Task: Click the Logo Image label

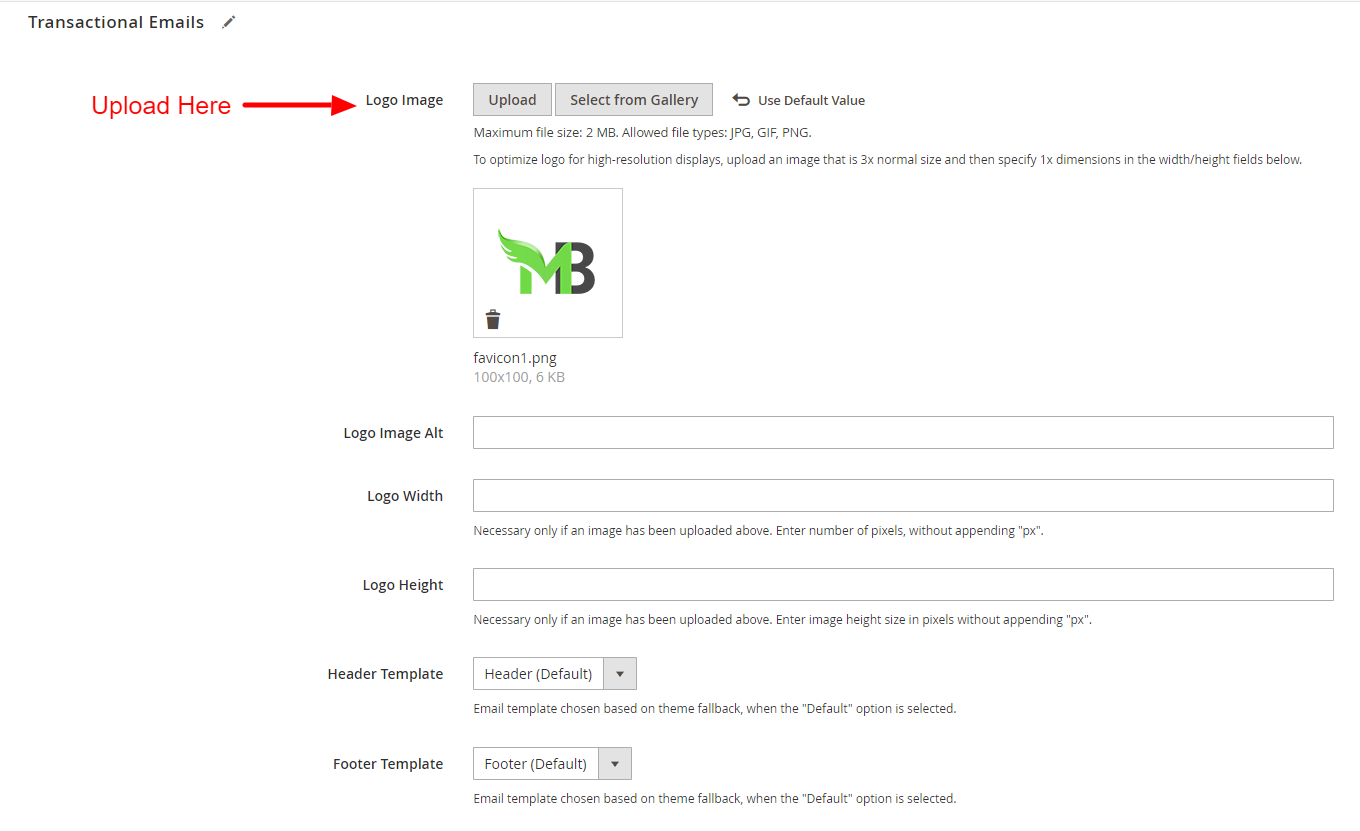Action: tap(404, 100)
